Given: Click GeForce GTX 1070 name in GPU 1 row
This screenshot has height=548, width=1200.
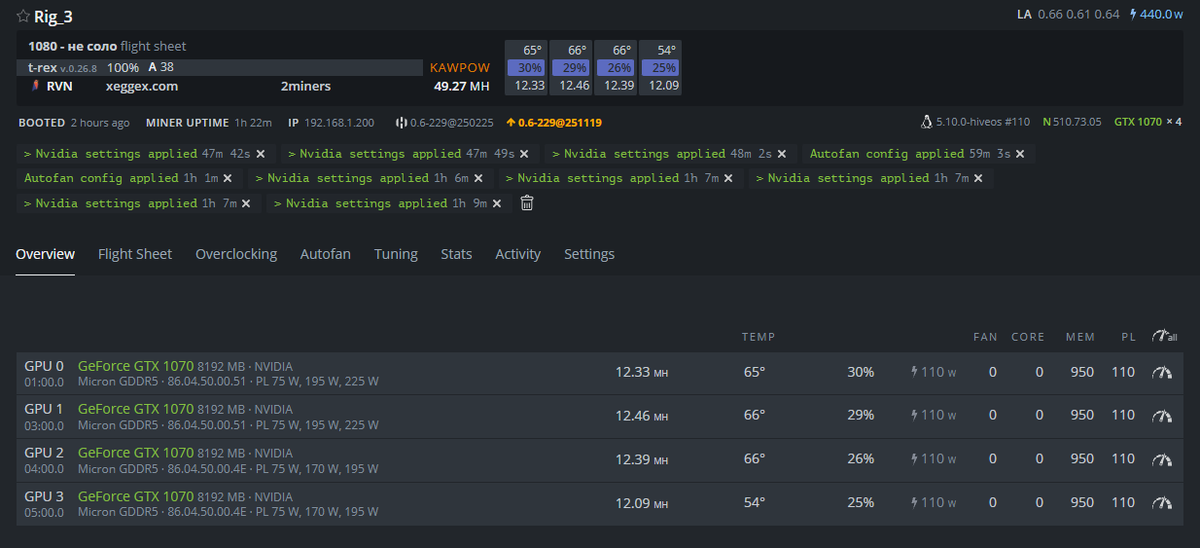Looking at the screenshot, I should pyautogui.click(x=136, y=408).
